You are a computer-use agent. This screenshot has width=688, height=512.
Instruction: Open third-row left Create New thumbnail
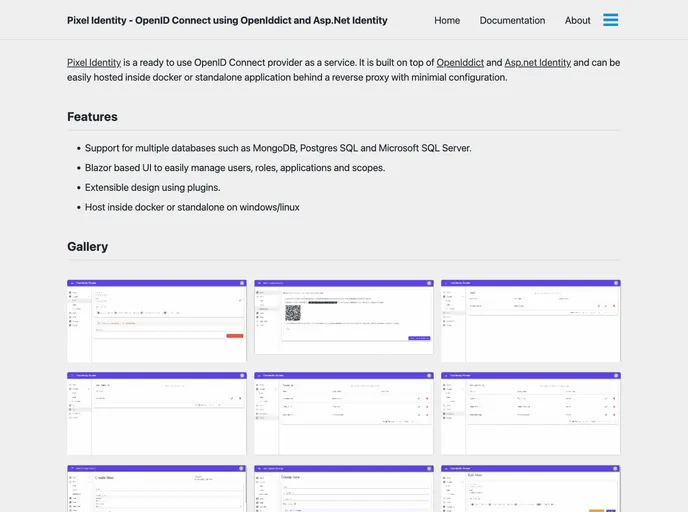[157, 488]
